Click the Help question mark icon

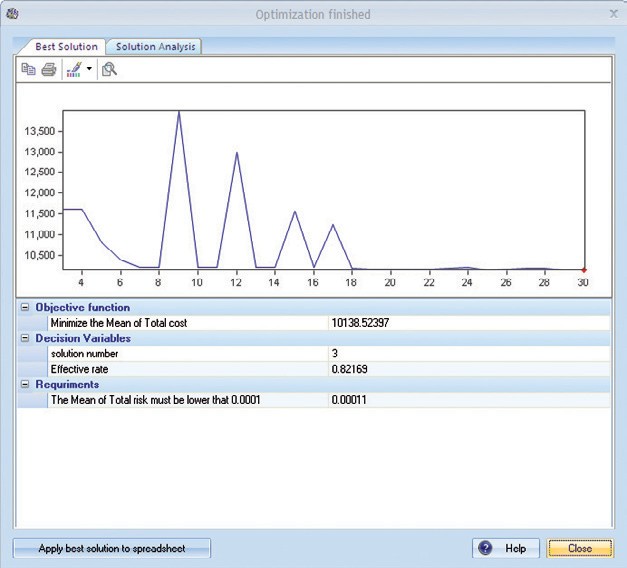(x=485, y=548)
